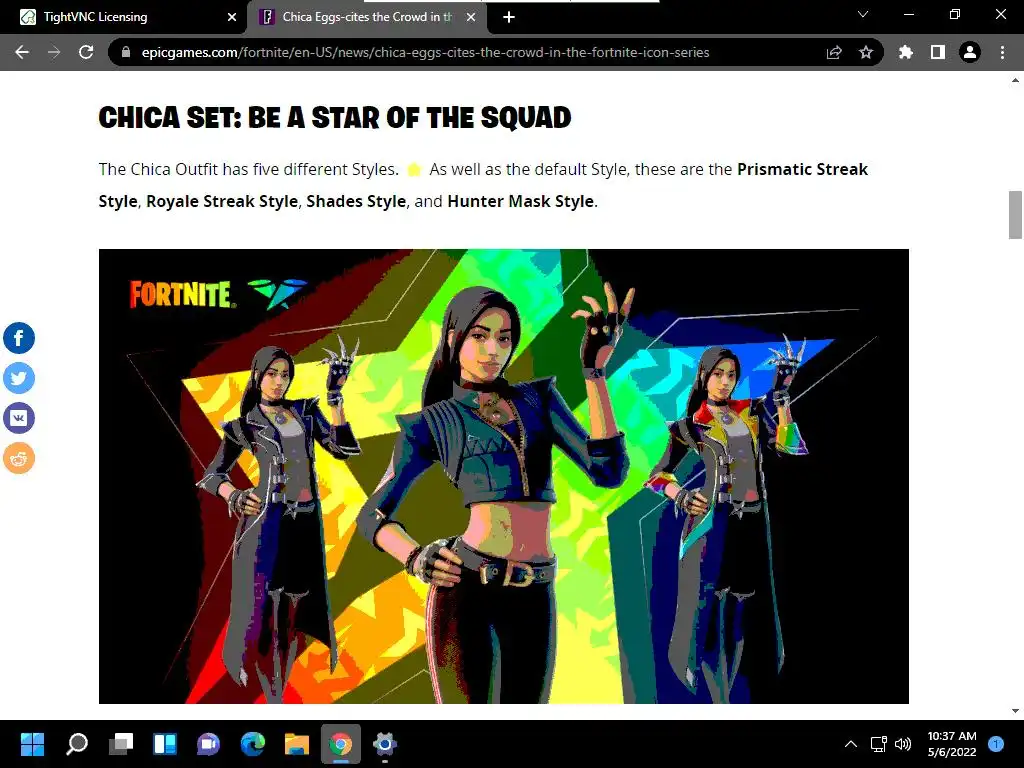Screen dimensions: 1024x768
Task: Open a new browser tab
Action: point(509,17)
